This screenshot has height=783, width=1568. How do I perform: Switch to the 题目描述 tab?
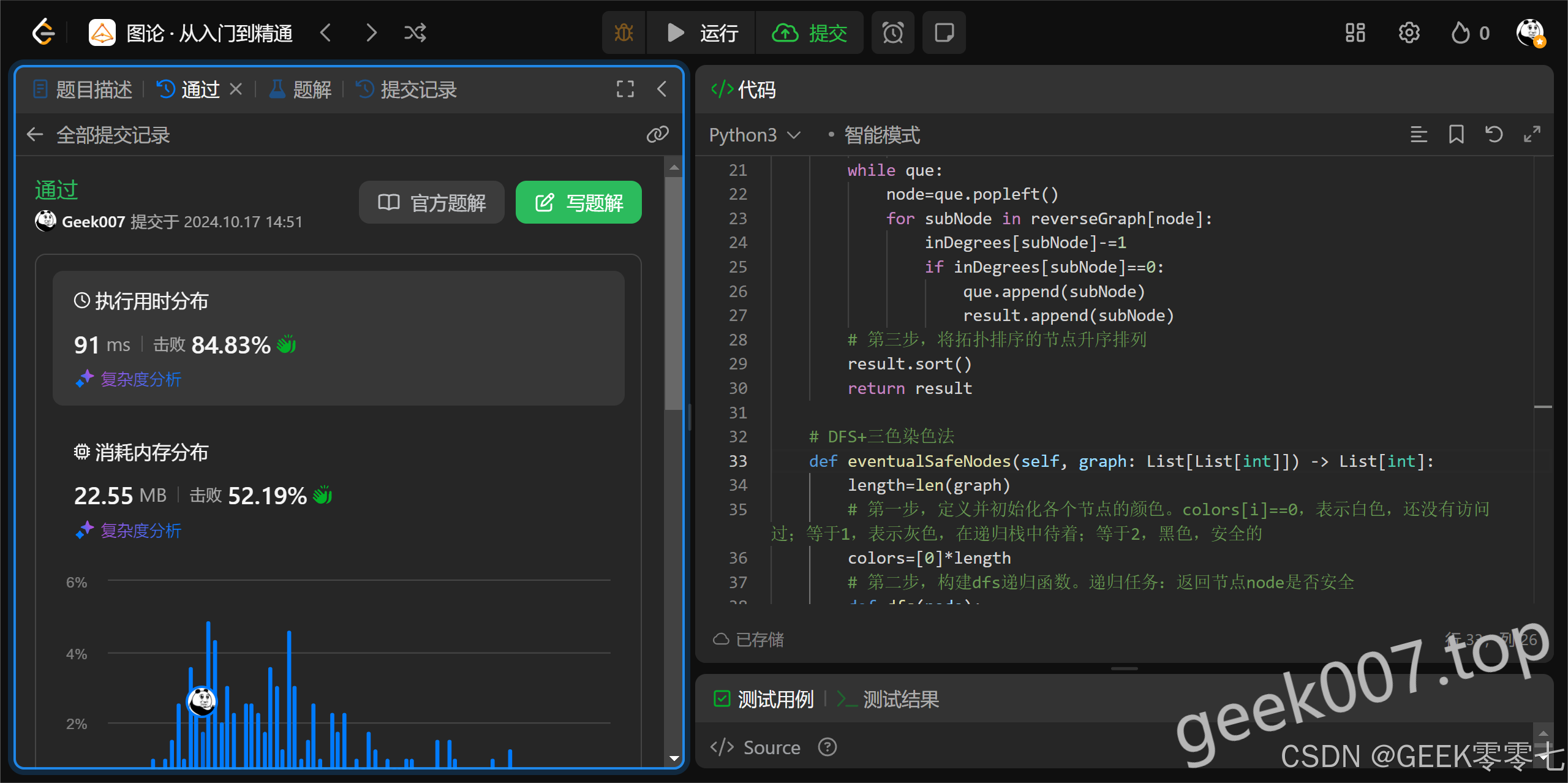point(83,89)
